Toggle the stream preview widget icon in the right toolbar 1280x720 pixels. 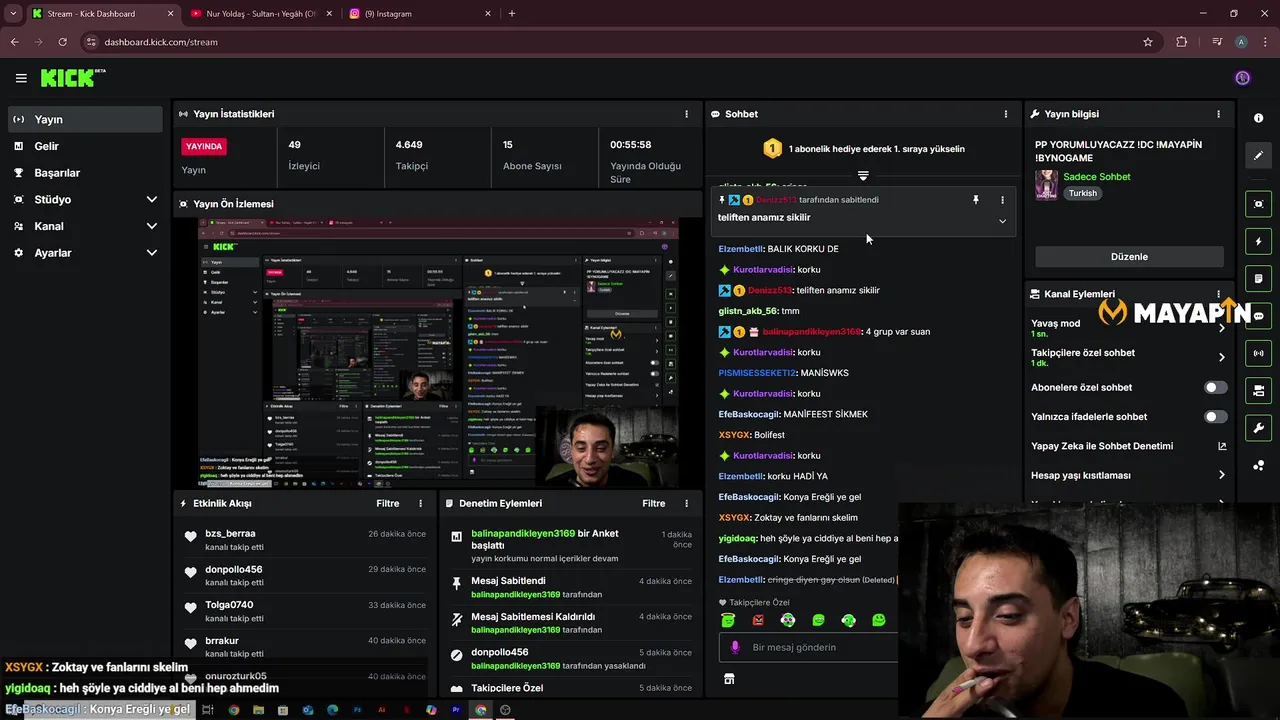[x=1258, y=204]
